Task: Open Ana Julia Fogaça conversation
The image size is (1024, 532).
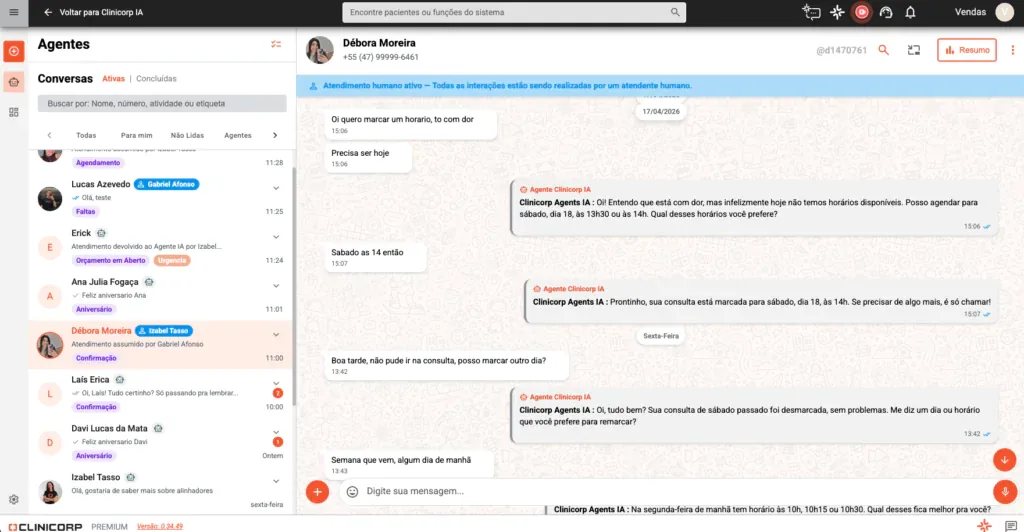Action: pyautogui.click(x=161, y=296)
